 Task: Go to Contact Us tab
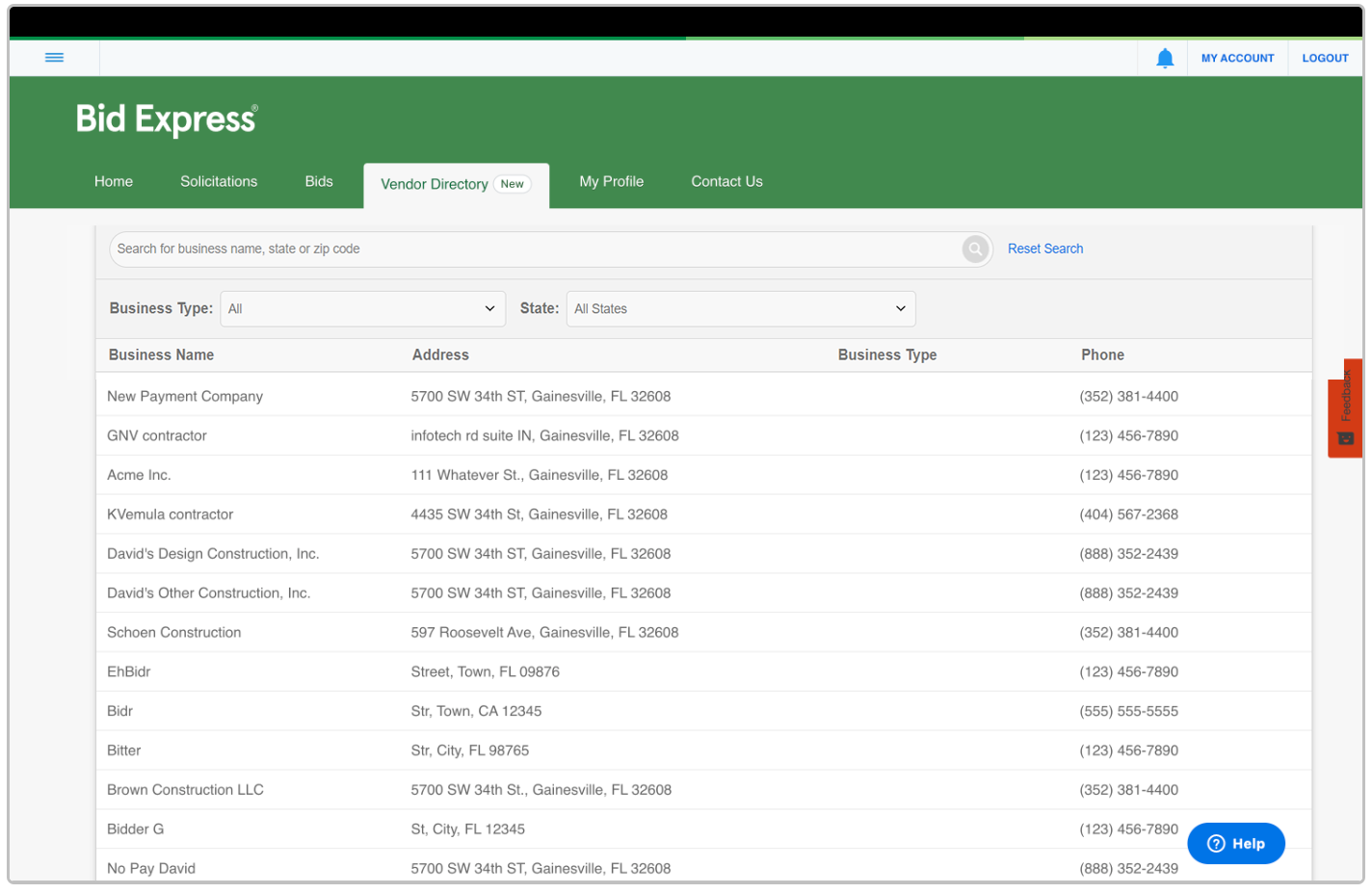pos(726,181)
